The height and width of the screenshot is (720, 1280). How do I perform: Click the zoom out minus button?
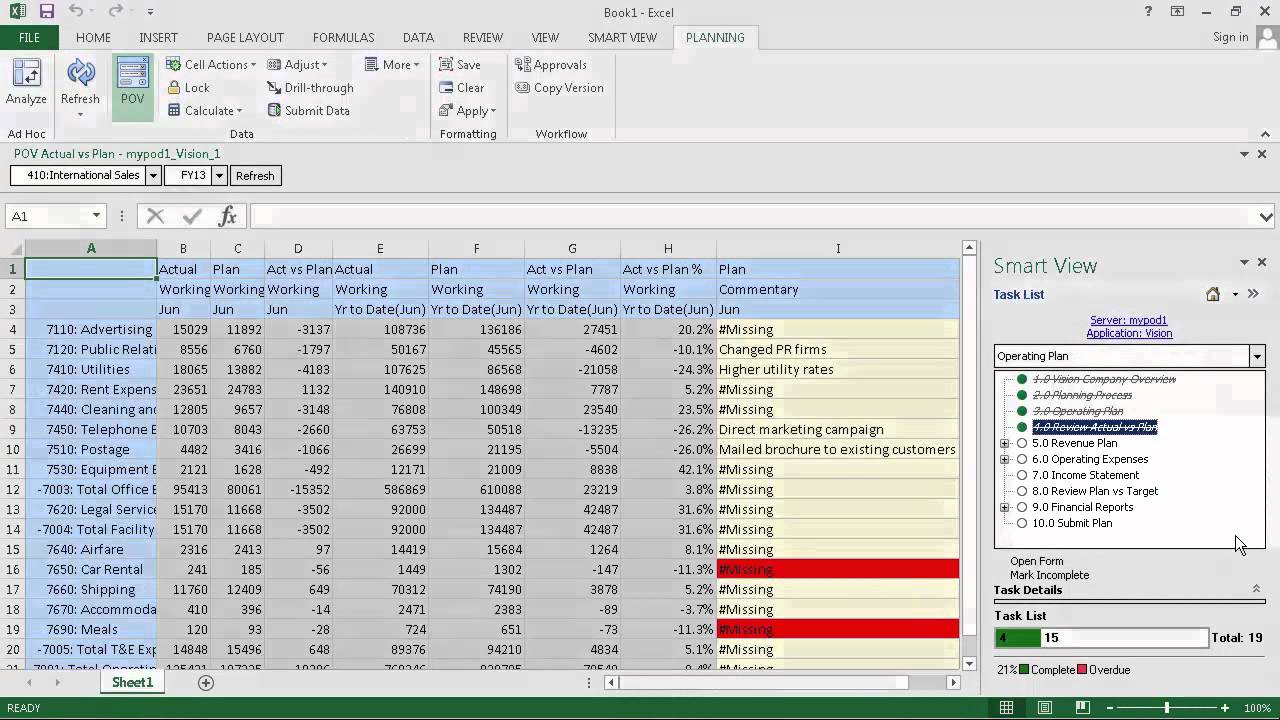(x=1109, y=708)
